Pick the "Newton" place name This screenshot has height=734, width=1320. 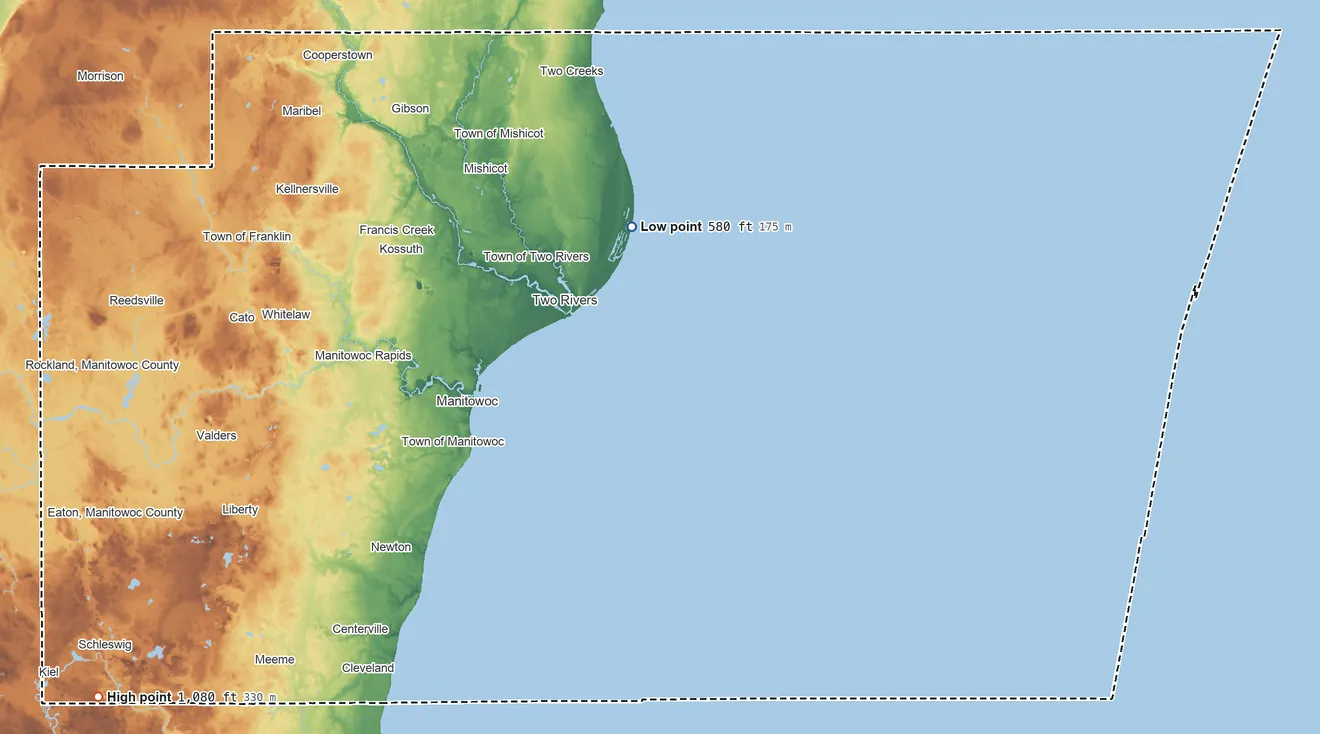pyautogui.click(x=391, y=547)
